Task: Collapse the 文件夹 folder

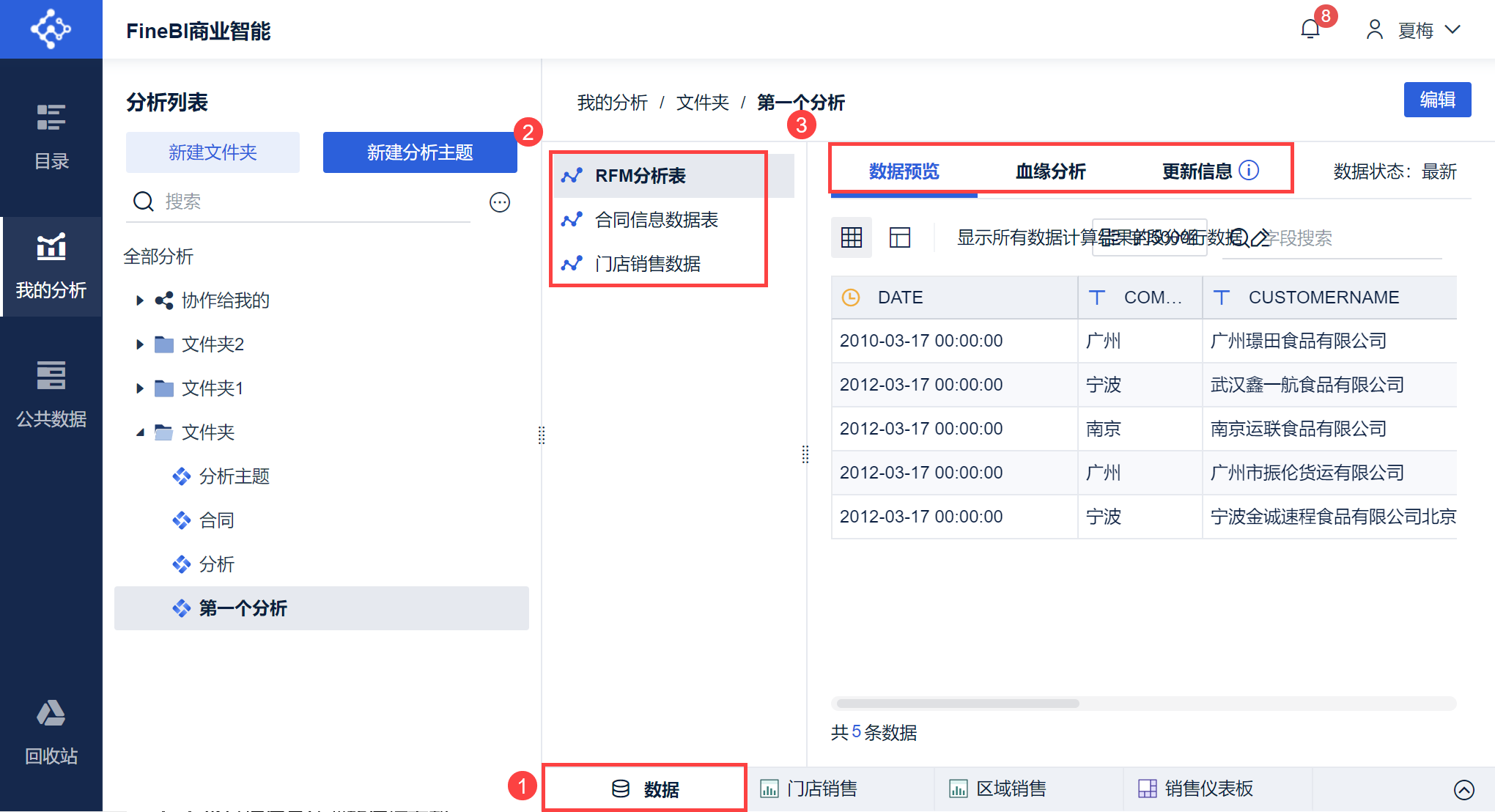Action: (x=140, y=432)
